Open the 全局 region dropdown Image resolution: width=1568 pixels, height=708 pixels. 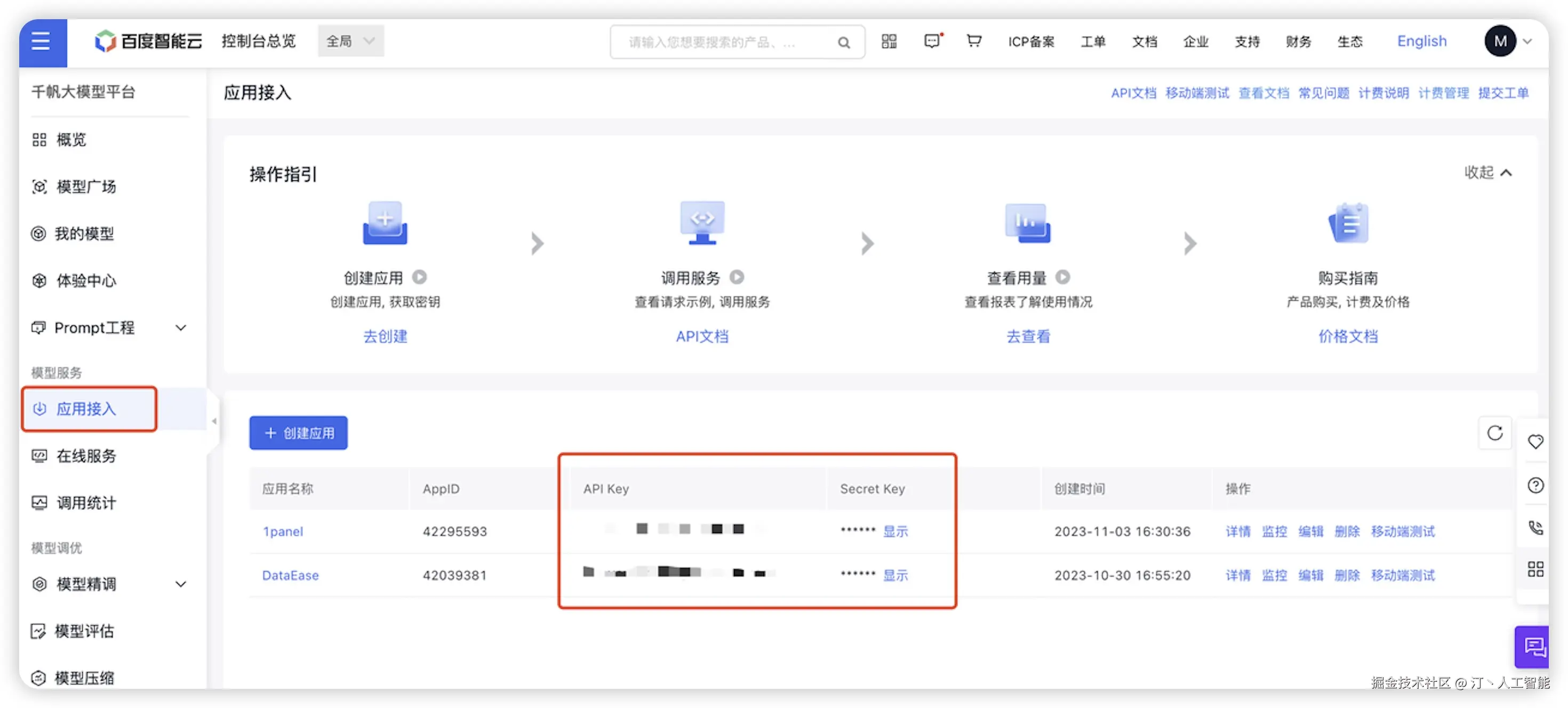click(350, 41)
